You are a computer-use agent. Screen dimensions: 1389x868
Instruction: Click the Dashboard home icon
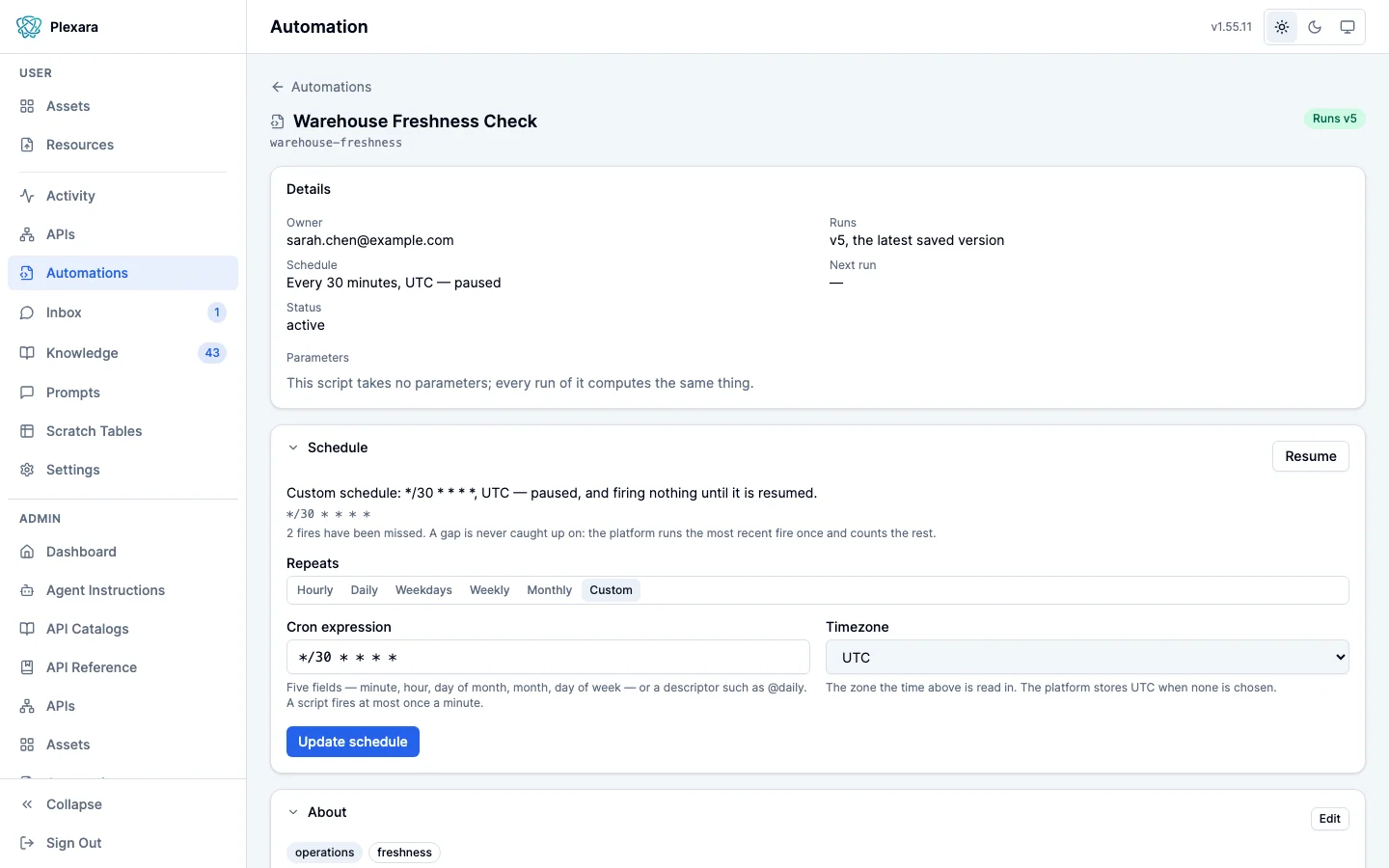(x=27, y=552)
